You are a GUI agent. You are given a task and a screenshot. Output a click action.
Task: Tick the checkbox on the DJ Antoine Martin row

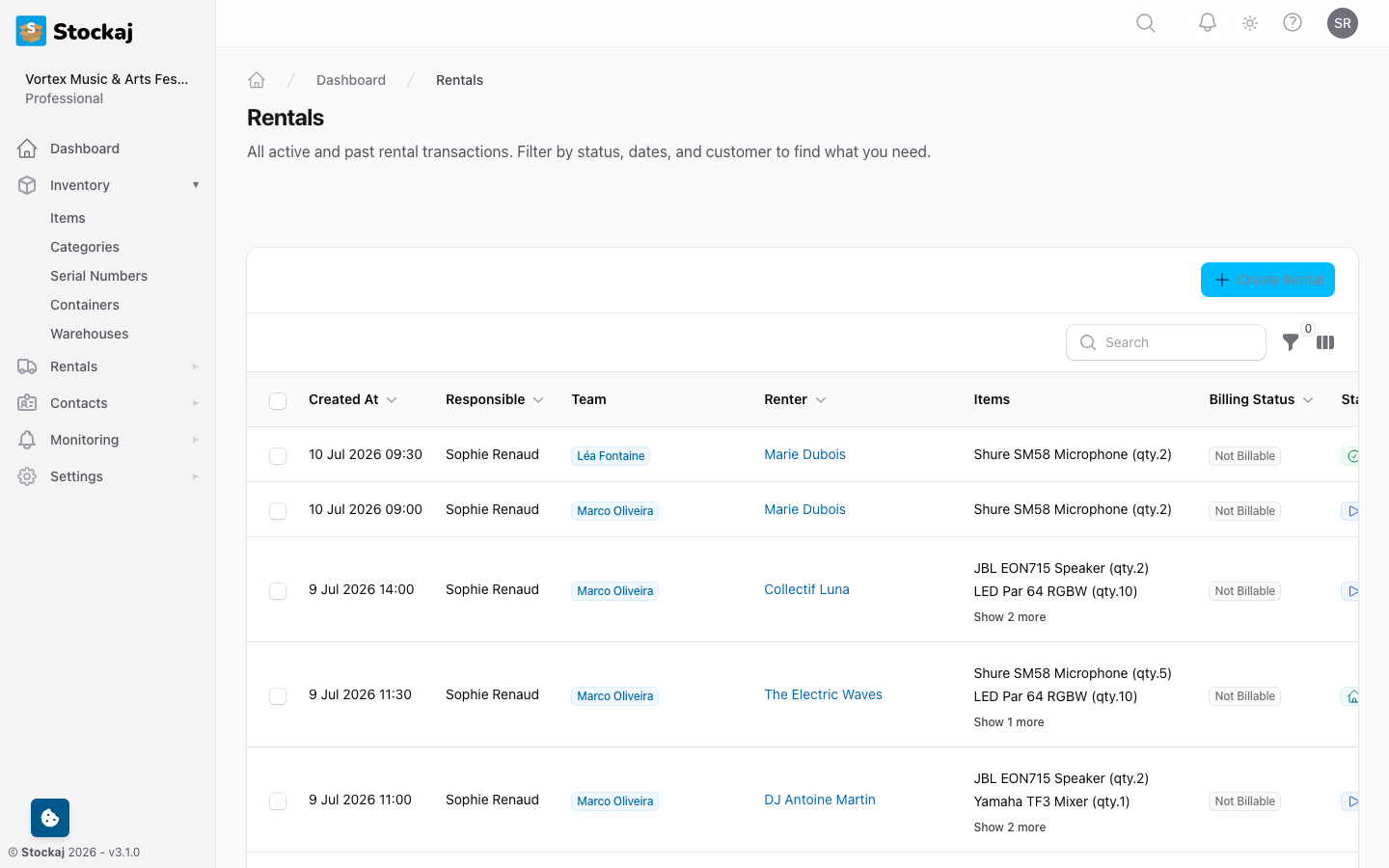pos(278,801)
